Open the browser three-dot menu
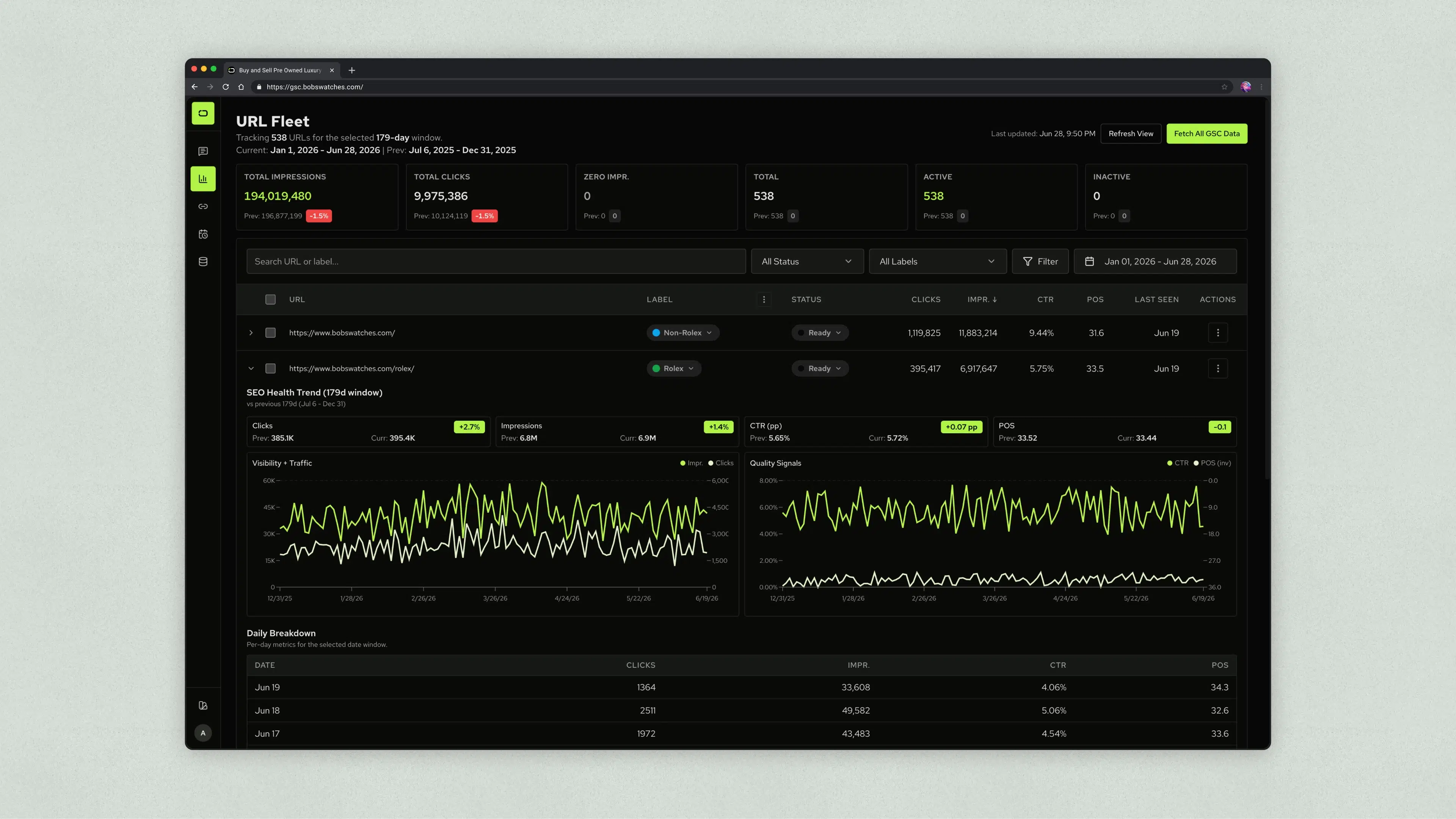This screenshot has height=819, width=1456. [1261, 87]
